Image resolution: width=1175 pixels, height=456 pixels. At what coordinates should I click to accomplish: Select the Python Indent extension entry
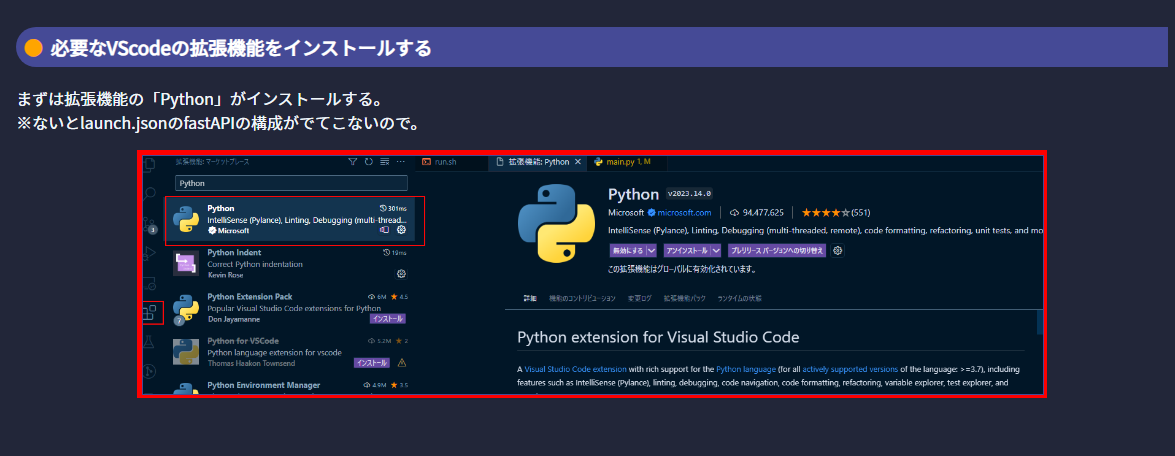point(289,264)
